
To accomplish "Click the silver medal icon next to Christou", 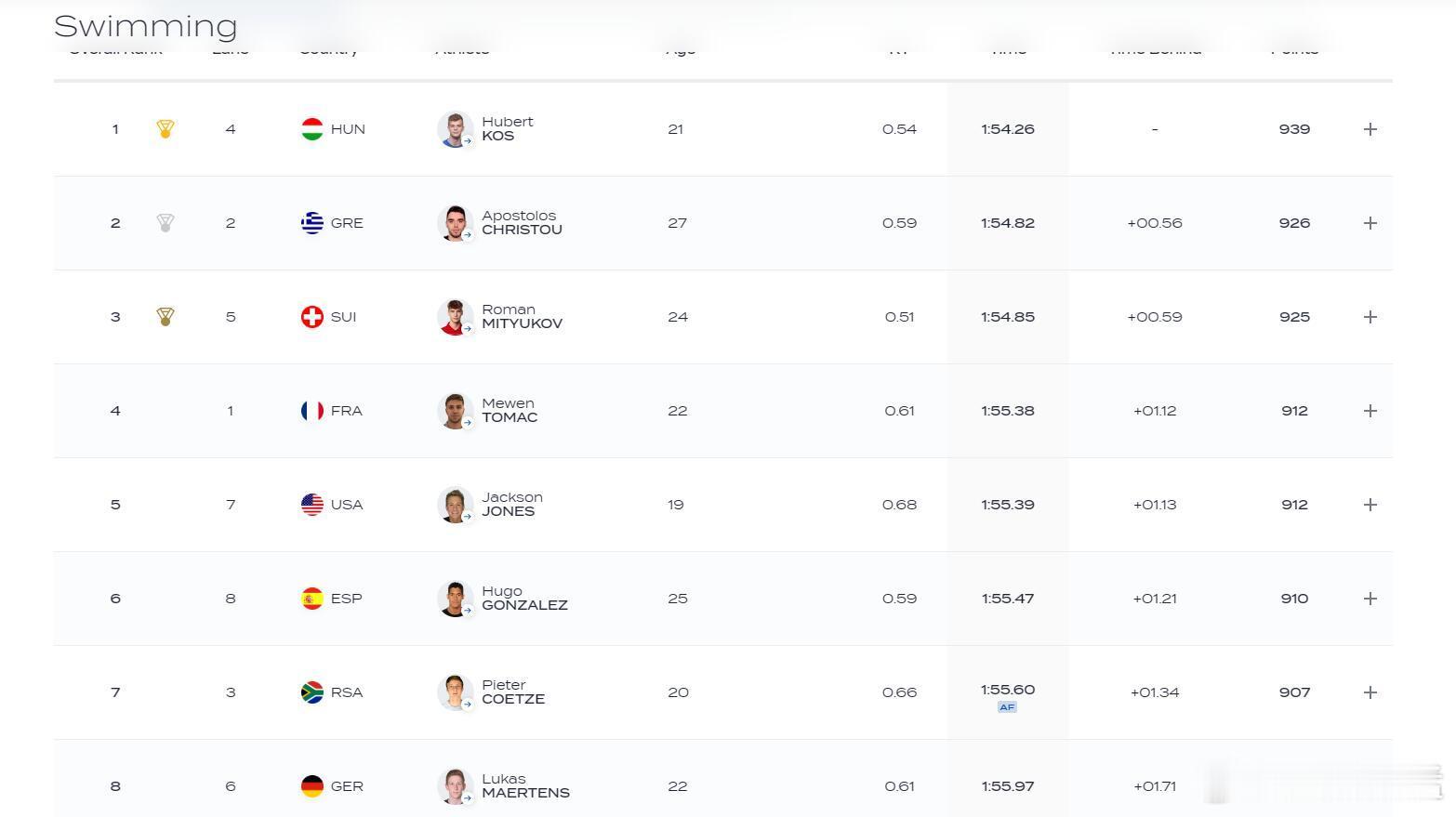I will 165,223.
